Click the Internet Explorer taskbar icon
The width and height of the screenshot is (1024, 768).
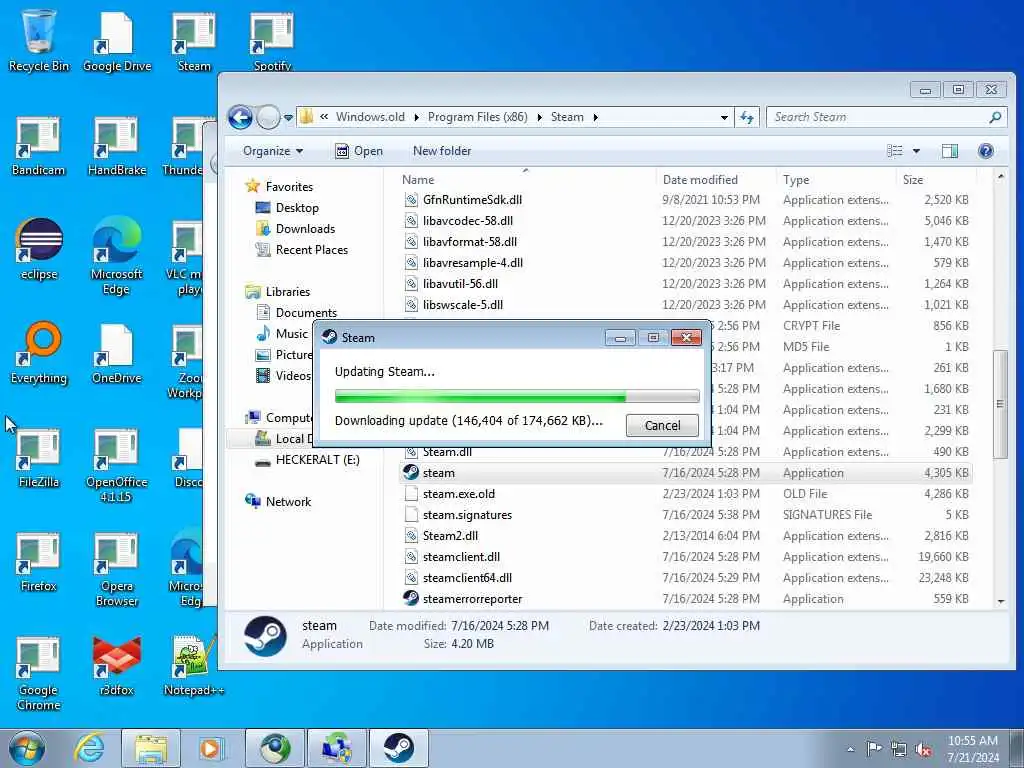[x=89, y=748]
